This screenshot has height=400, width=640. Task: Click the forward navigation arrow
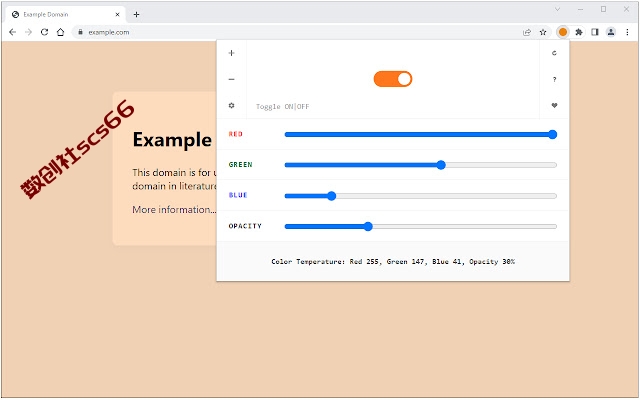coord(28,32)
